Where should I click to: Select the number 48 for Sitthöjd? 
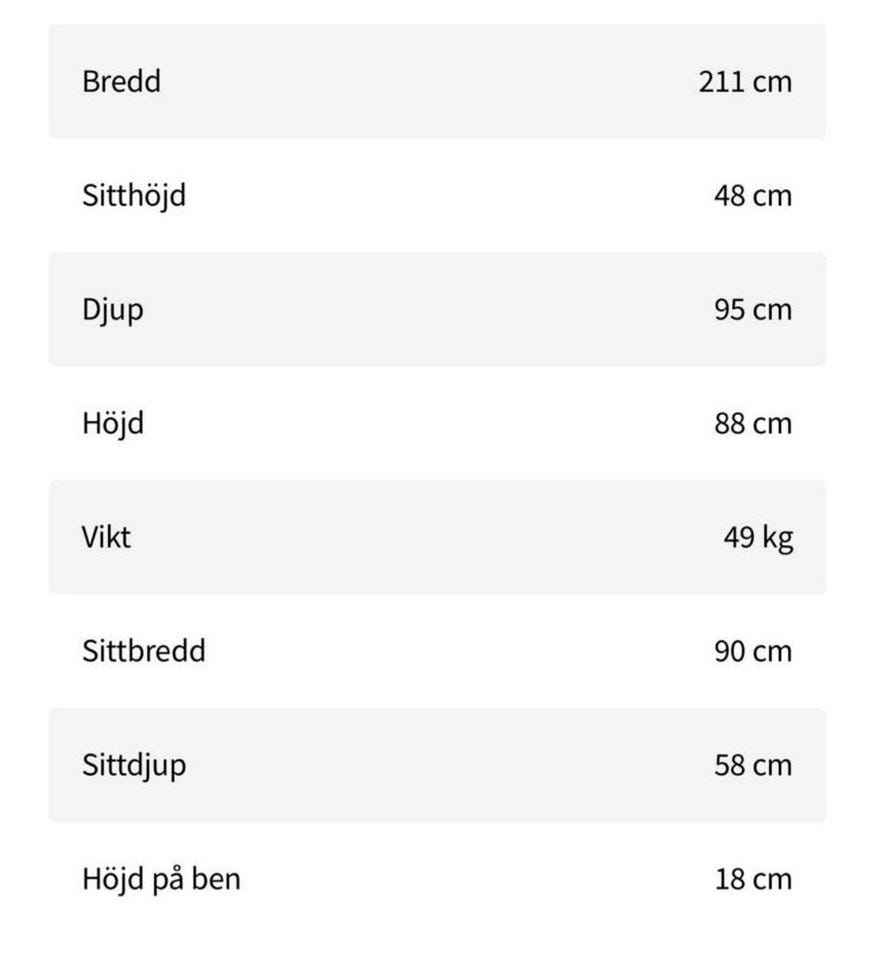[x=730, y=195]
